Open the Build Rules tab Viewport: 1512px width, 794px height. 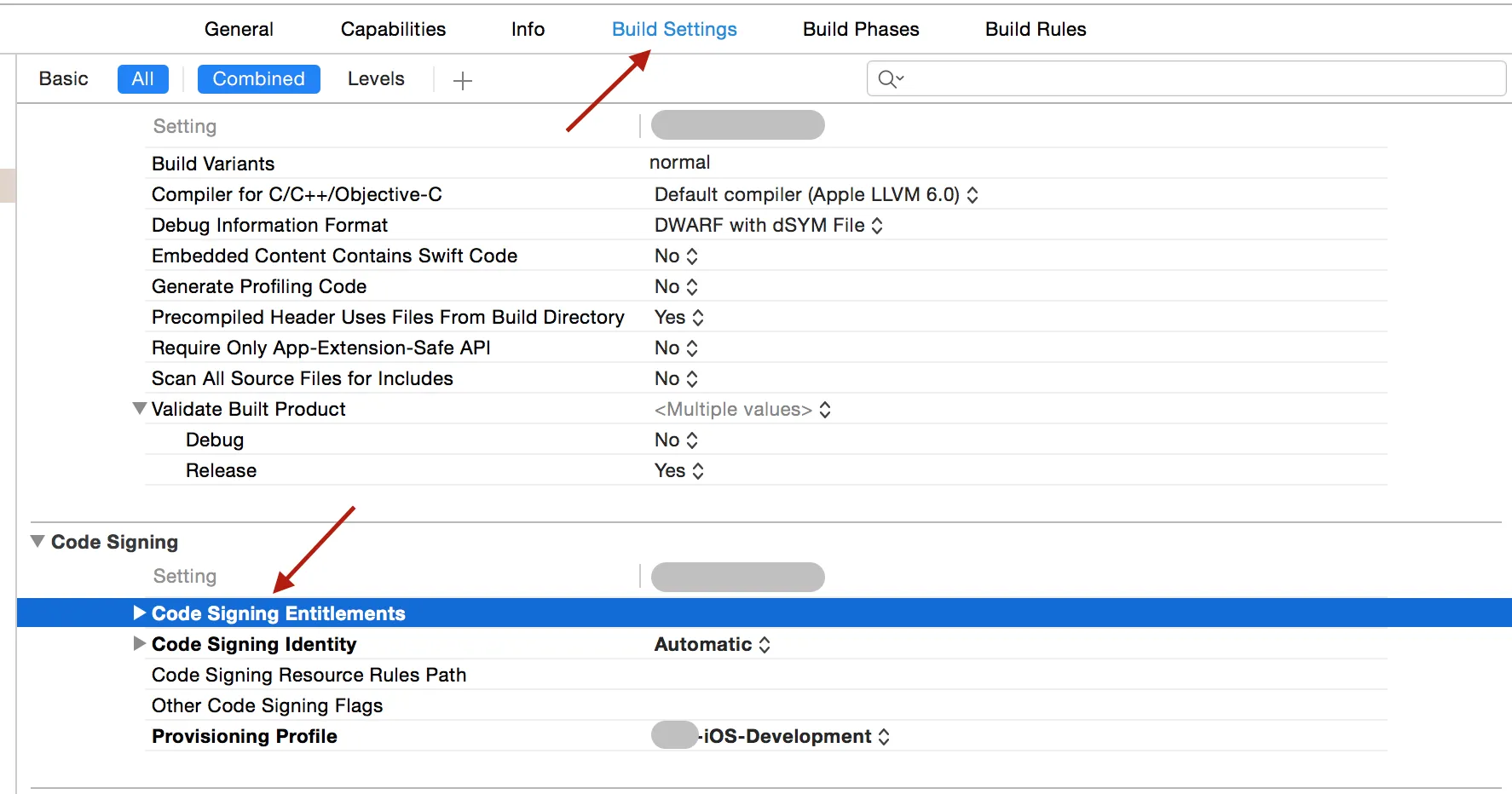coord(1036,29)
